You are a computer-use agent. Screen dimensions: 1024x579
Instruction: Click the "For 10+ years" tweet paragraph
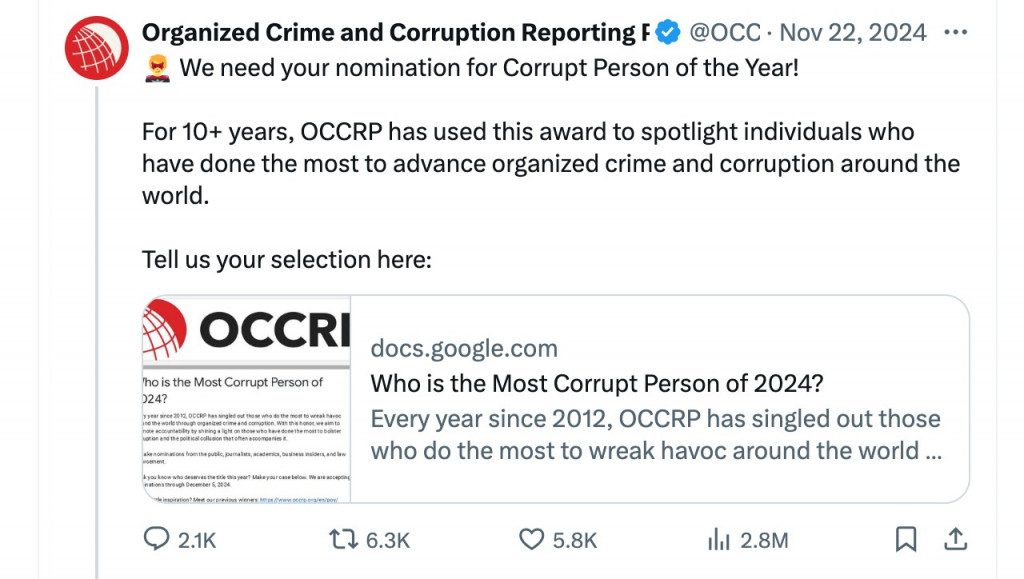pyautogui.click(x=550, y=163)
